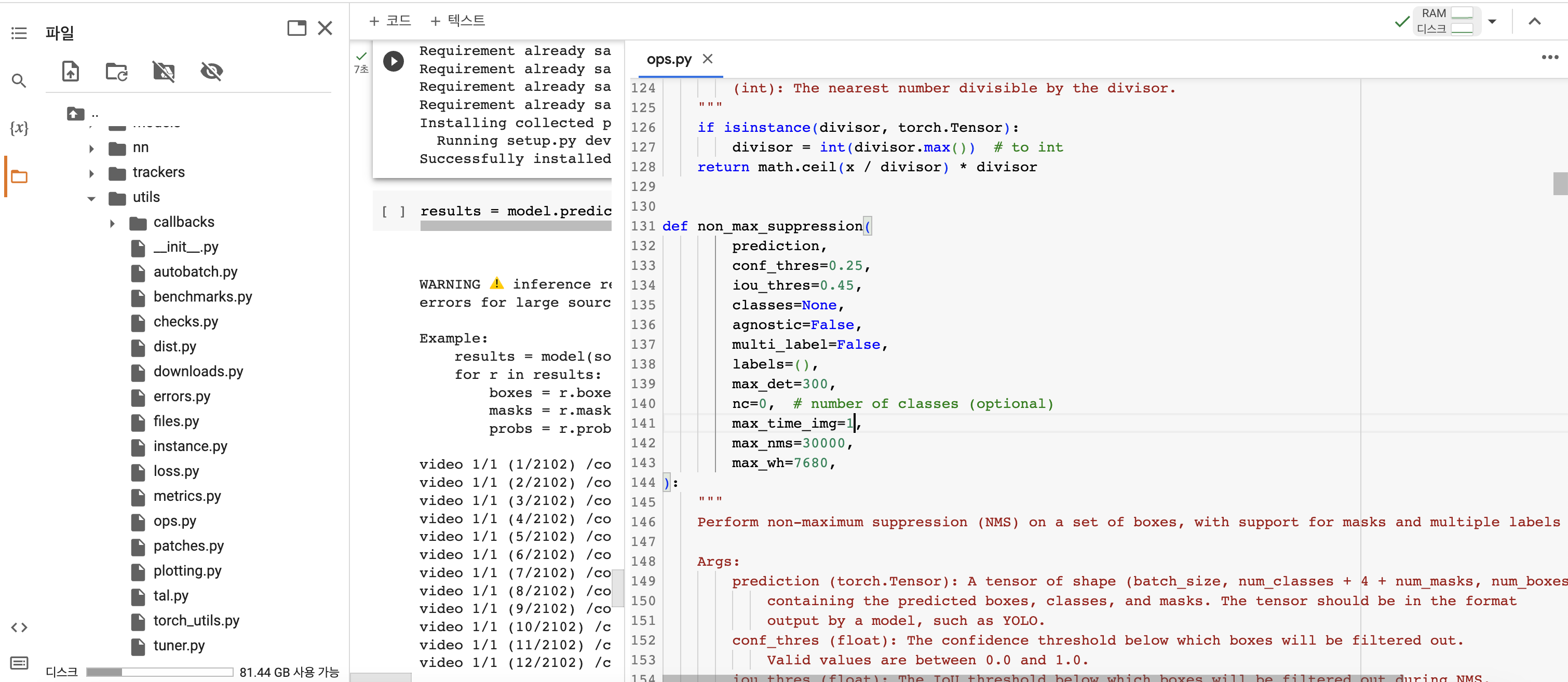
Task: Click the mount Drive icon
Action: (x=164, y=72)
